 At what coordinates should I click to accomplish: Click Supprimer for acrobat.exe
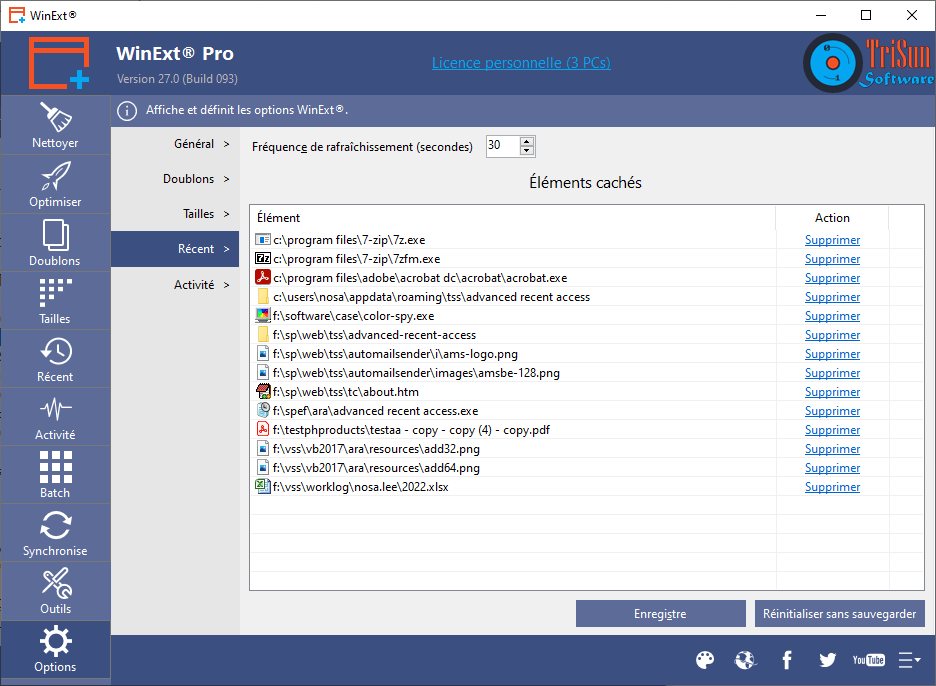tap(832, 278)
